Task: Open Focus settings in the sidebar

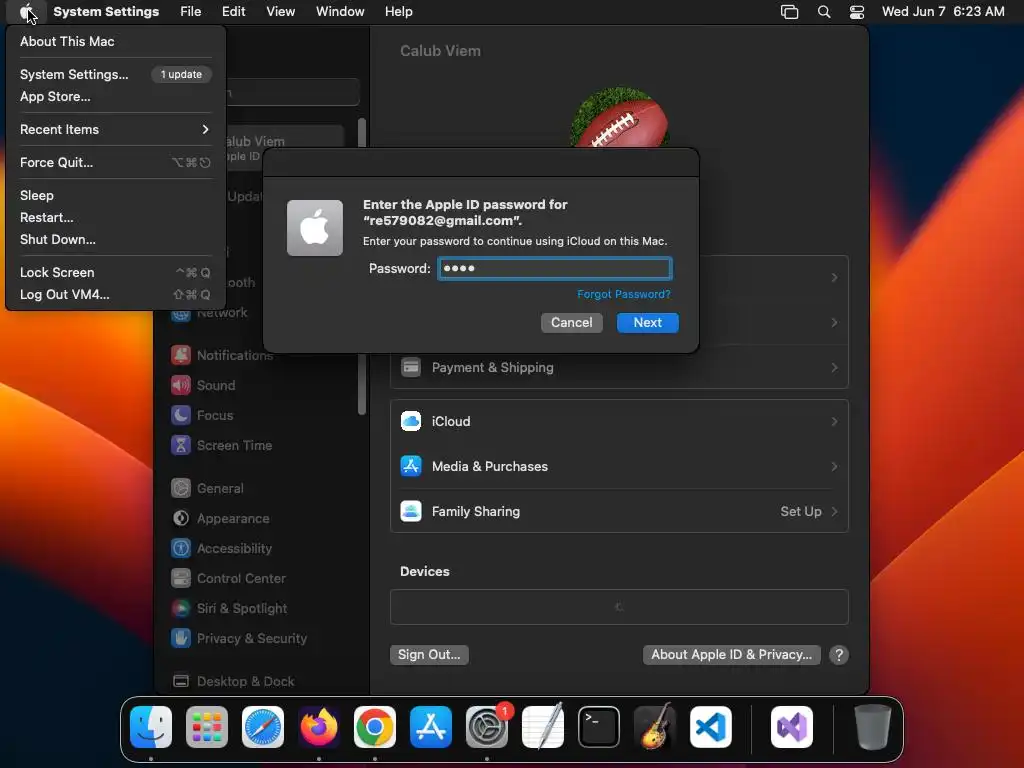Action: pyautogui.click(x=202, y=415)
